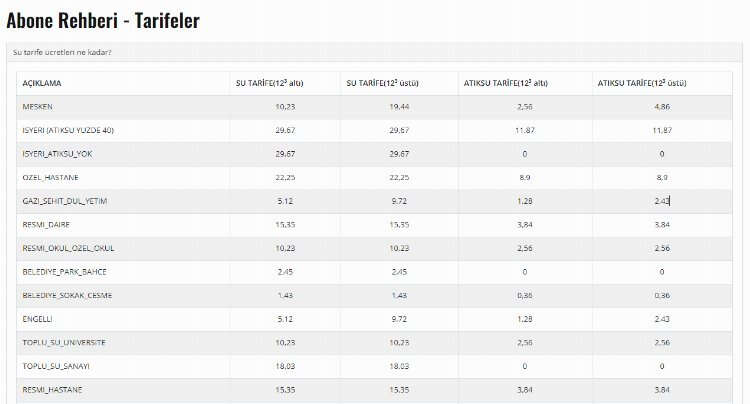Select the GAZI_SEHIT_DUL_YETIM row label
Screen dimensions: 750x404
(x=65, y=201)
